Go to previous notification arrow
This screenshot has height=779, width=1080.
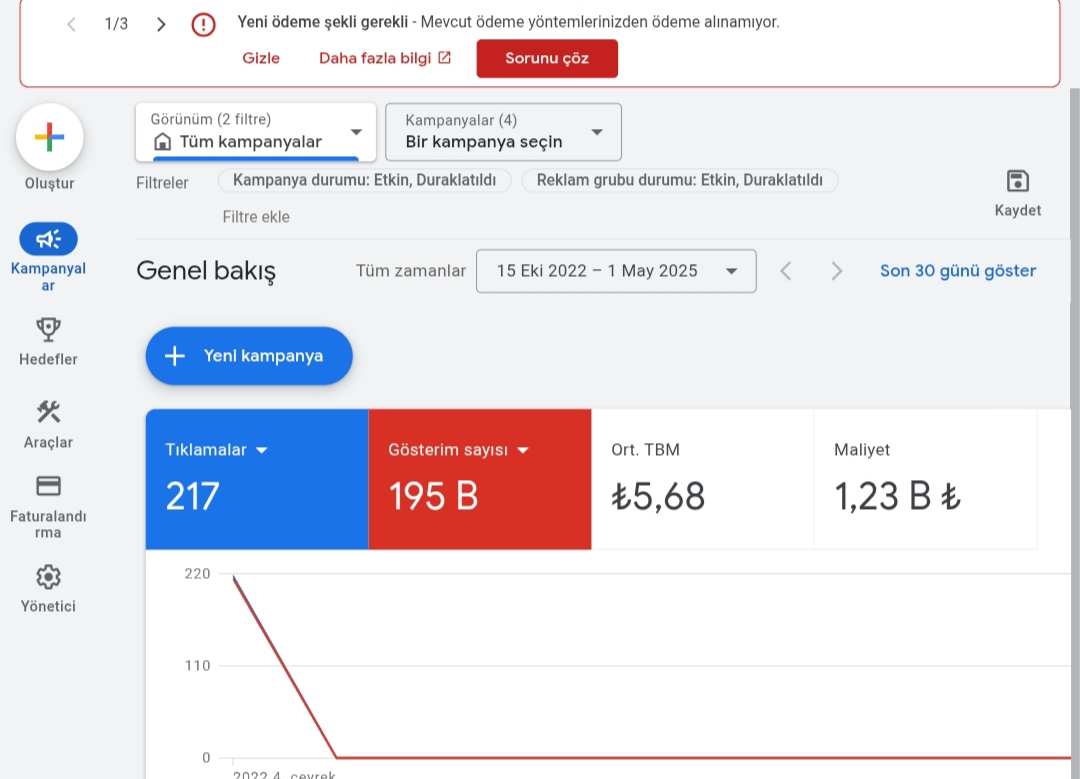(x=72, y=25)
